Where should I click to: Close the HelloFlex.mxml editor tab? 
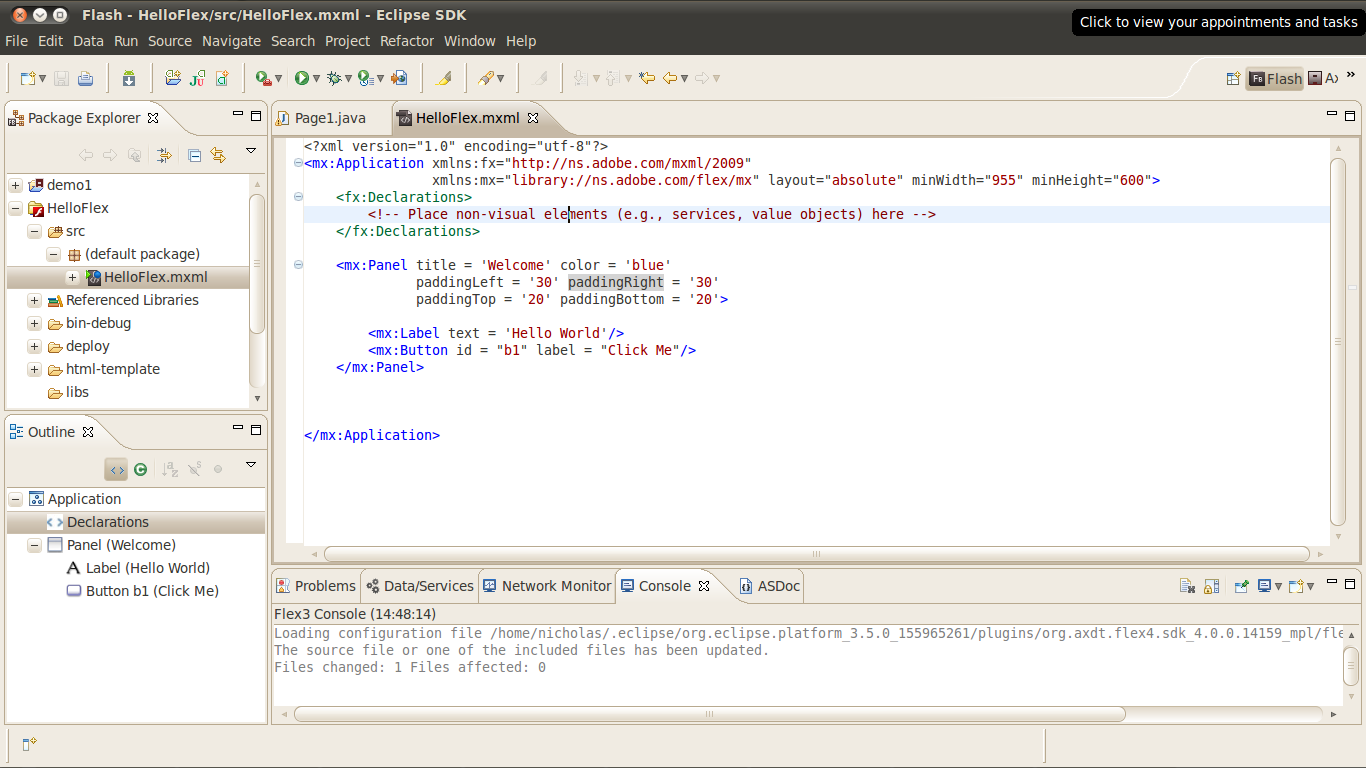point(533,118)
